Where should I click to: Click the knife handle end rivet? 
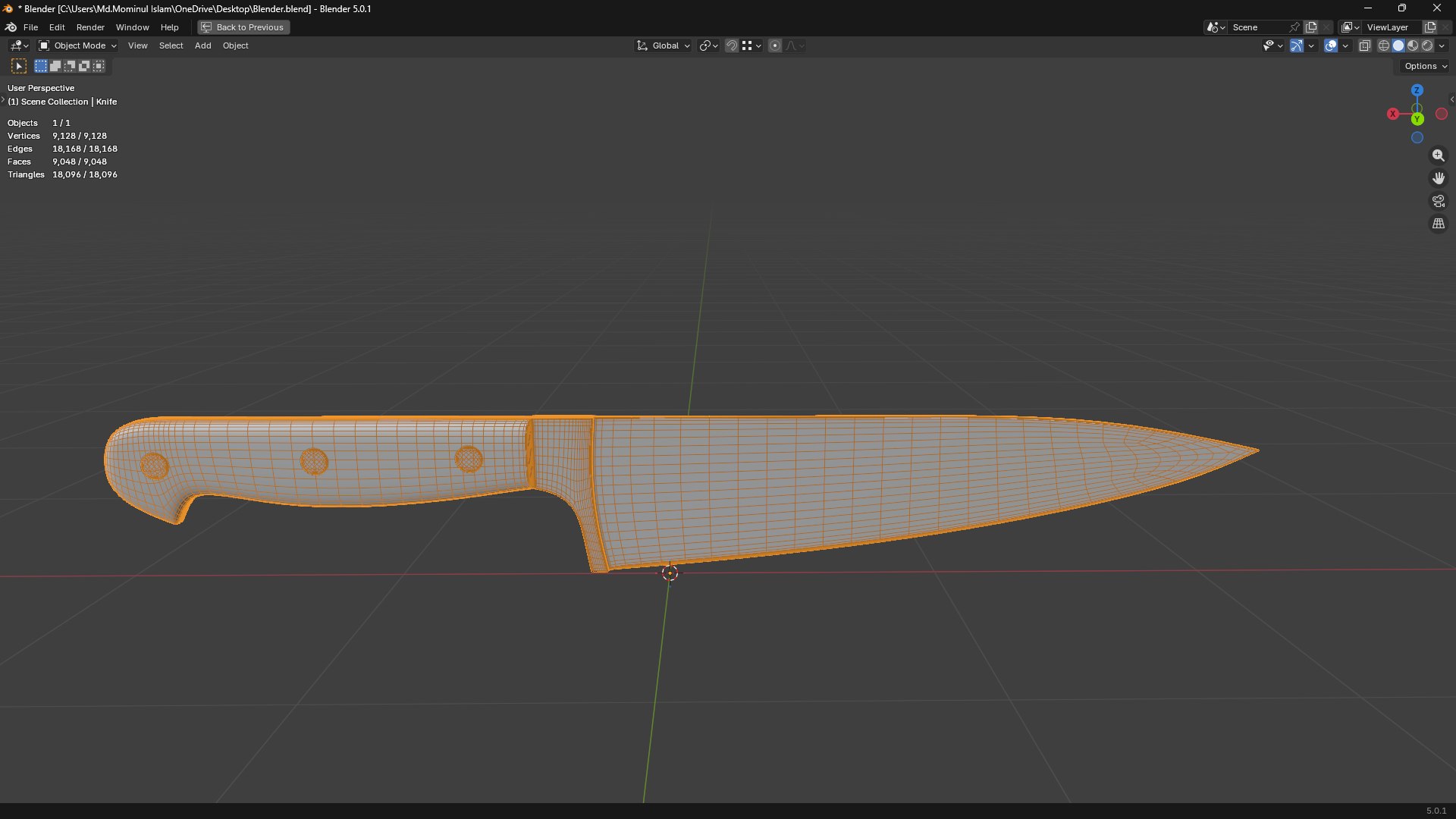point(154,466)
